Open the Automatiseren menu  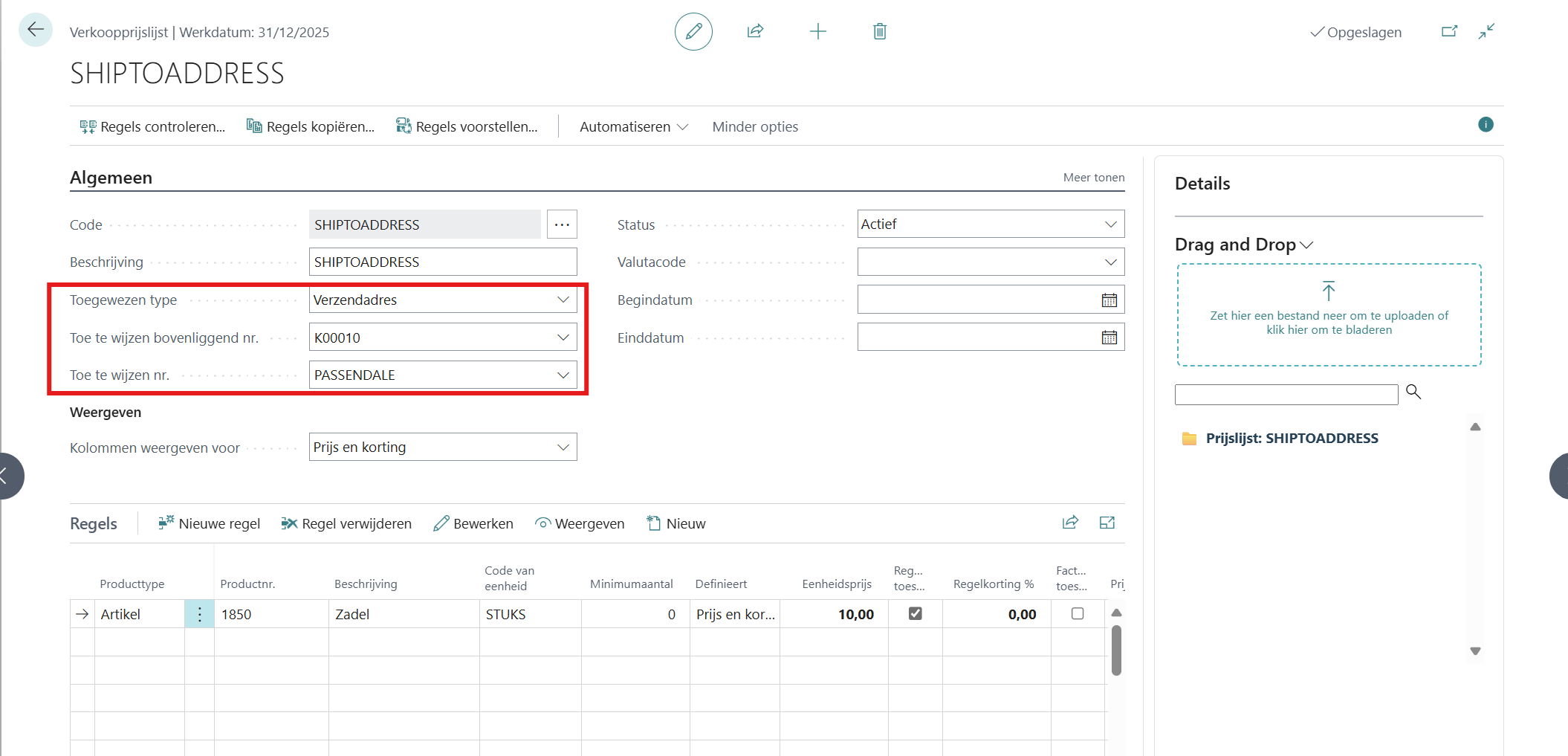click(x=633, y=127)
